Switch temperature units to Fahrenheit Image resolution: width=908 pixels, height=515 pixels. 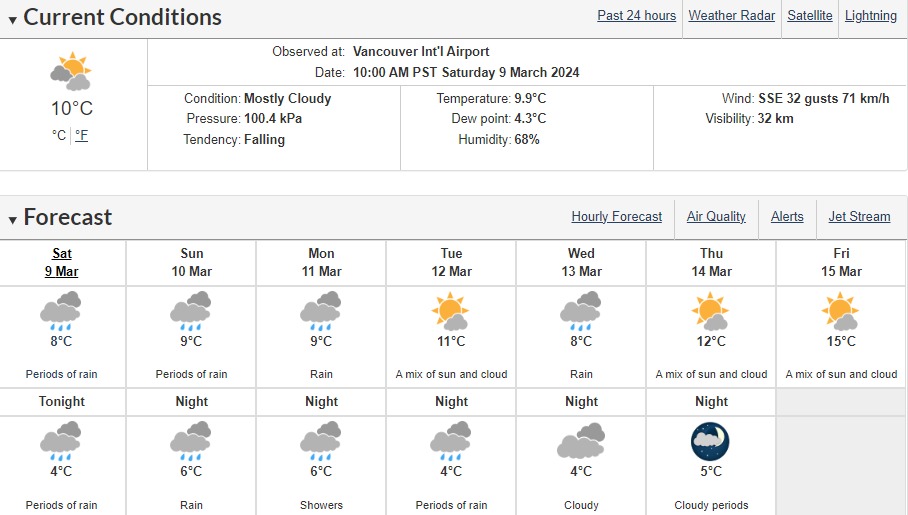[x=82, y=135]
